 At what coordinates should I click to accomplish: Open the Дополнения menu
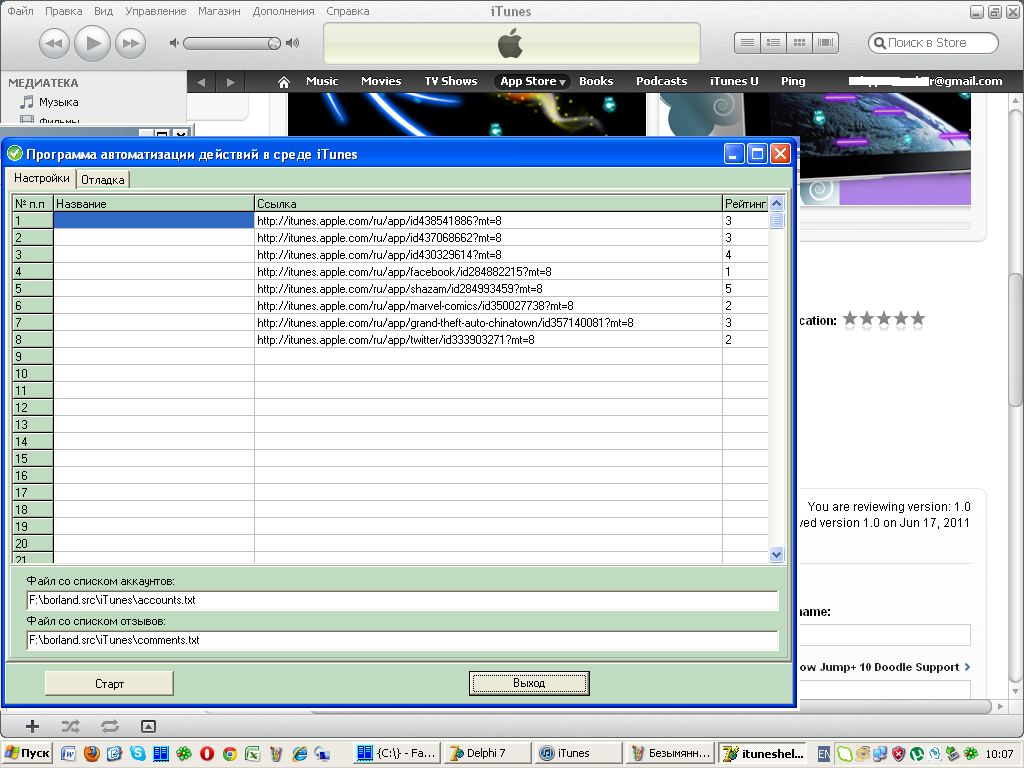point(283,11)
